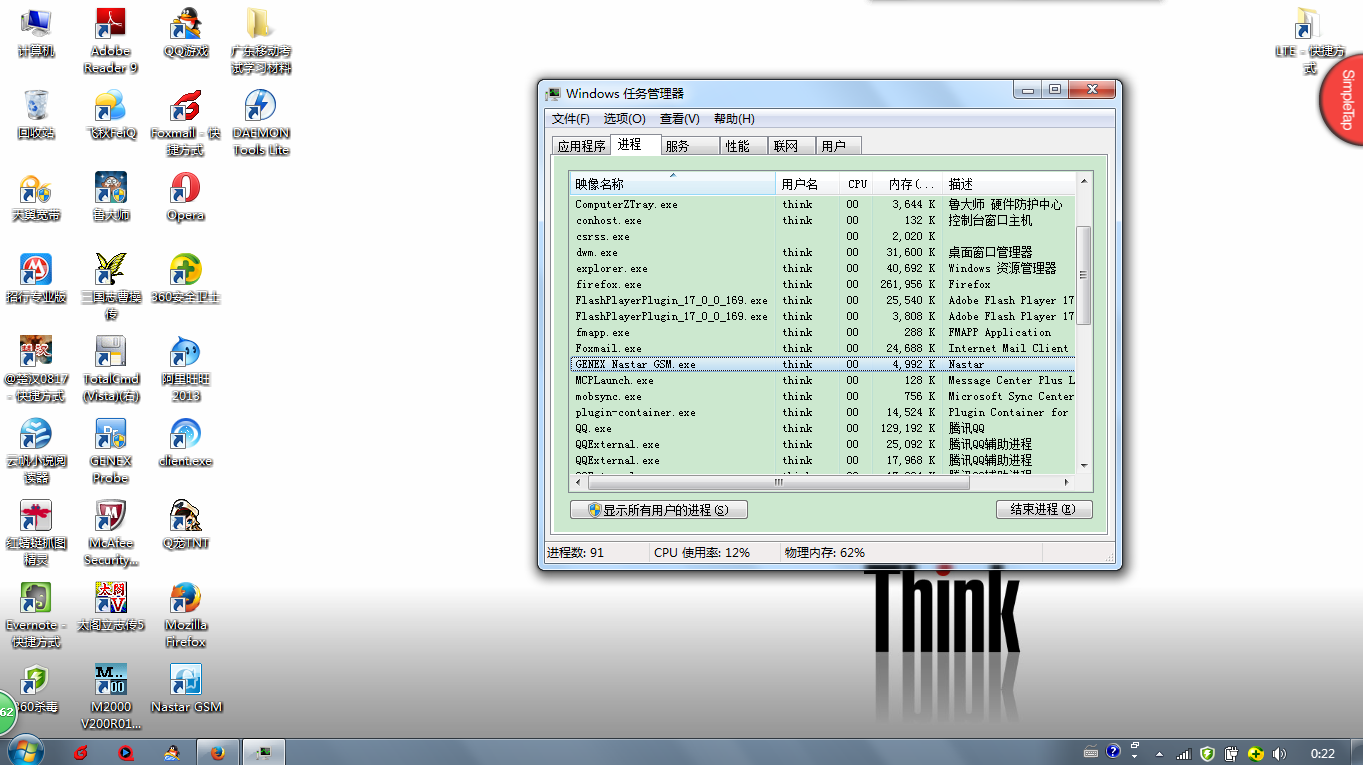This screenshot has width=1363, height=765.
Task: Open Adobe Reader 9 desktop shortcut
Action: (x=111, y=41)
